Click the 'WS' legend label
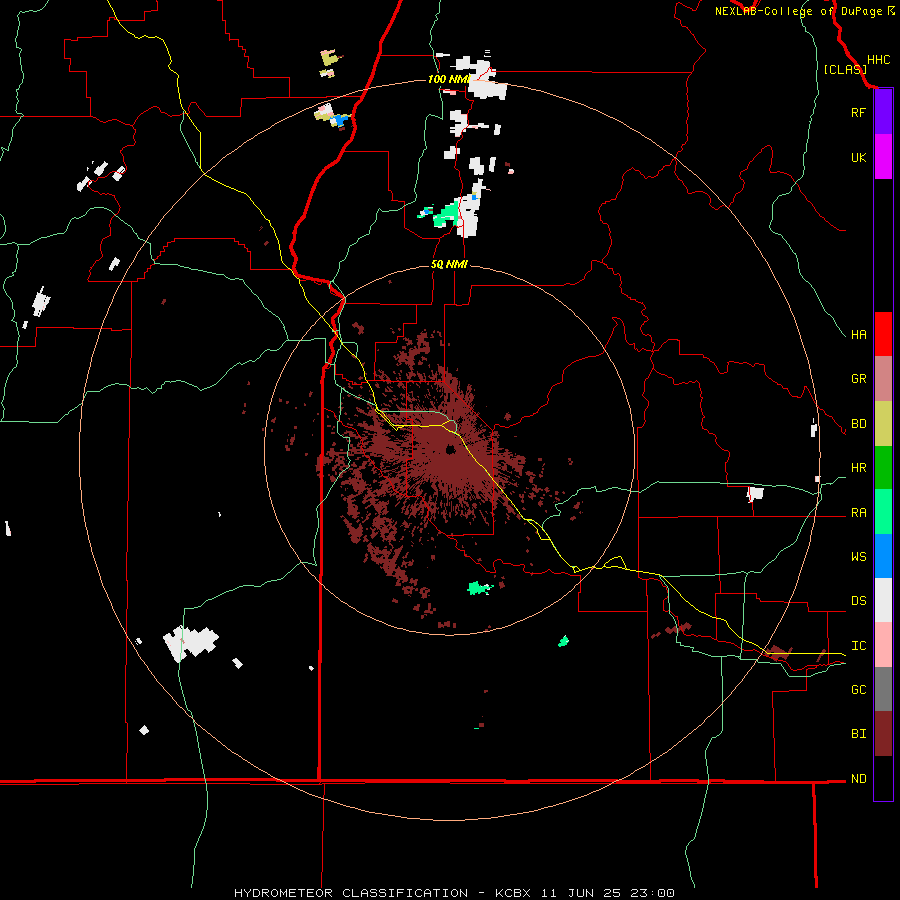Image resolution: width=900 pixels, height=900 pixels. (x=858, y=557)
